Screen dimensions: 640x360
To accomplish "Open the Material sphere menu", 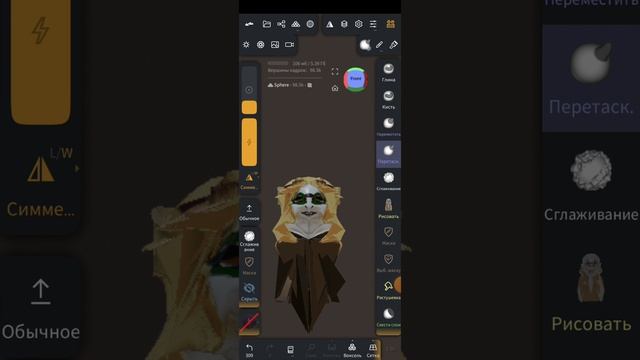I will click(x=310, y=24).
